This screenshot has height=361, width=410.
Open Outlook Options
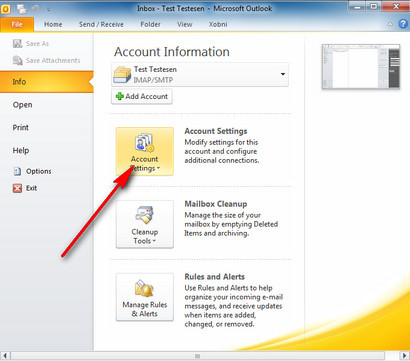(32, 171)
